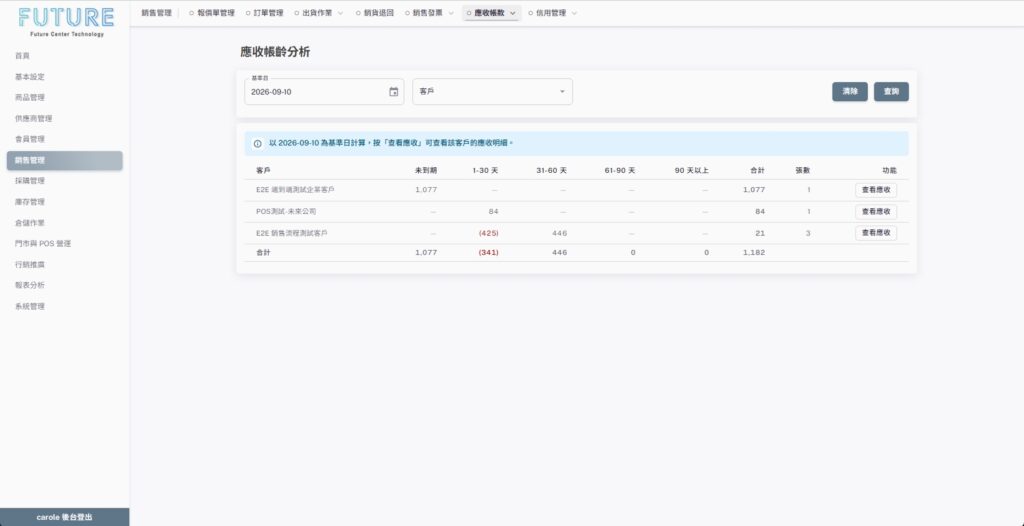The width and height of the screenshot is (1024, 526).
Task: Click 查看應收 for E2E 銷售流程測試客戶
Action: (x=876, y=233)
